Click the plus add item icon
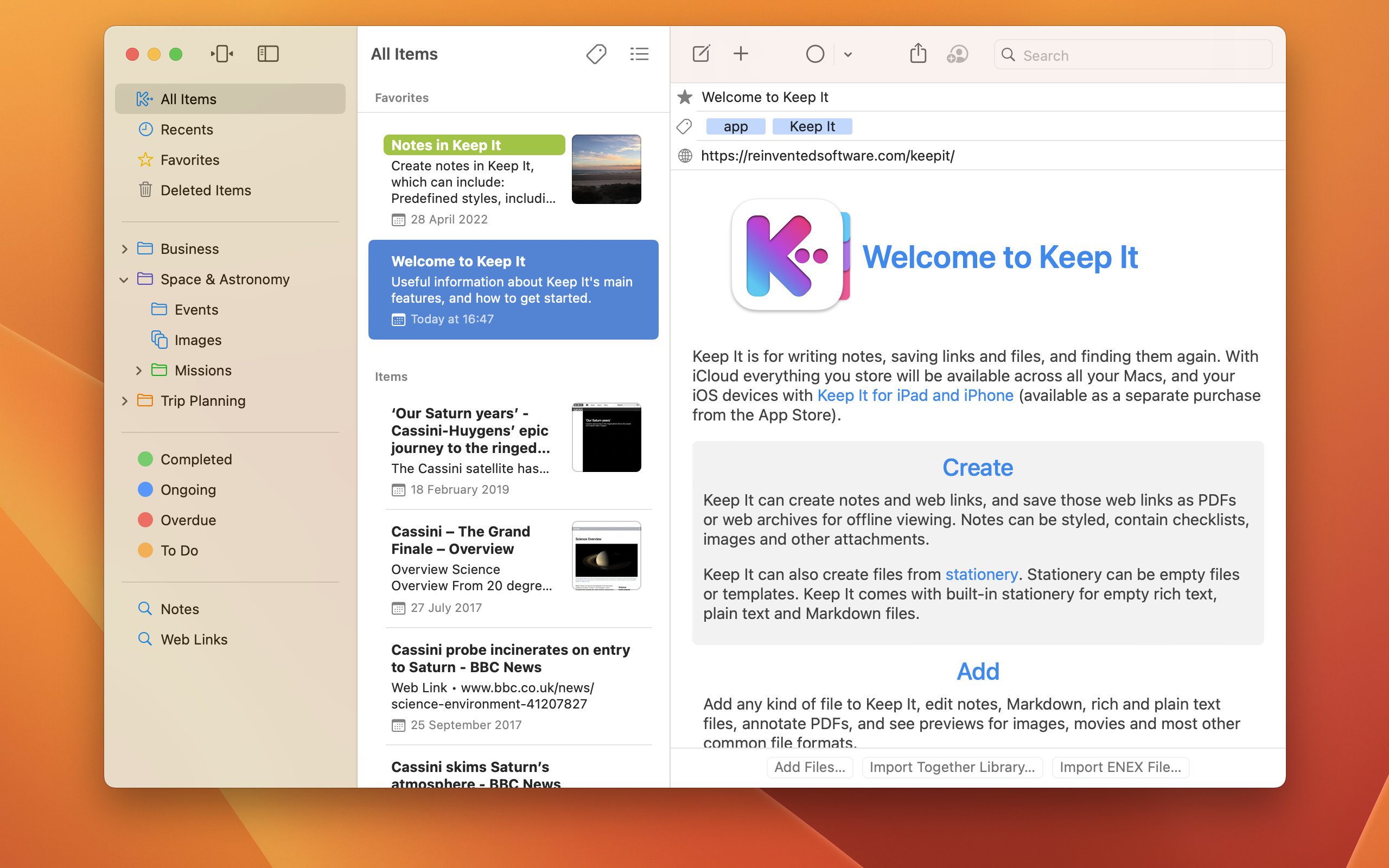The image size is (1389, 868). pyautogui.click(x=741, y=54)
